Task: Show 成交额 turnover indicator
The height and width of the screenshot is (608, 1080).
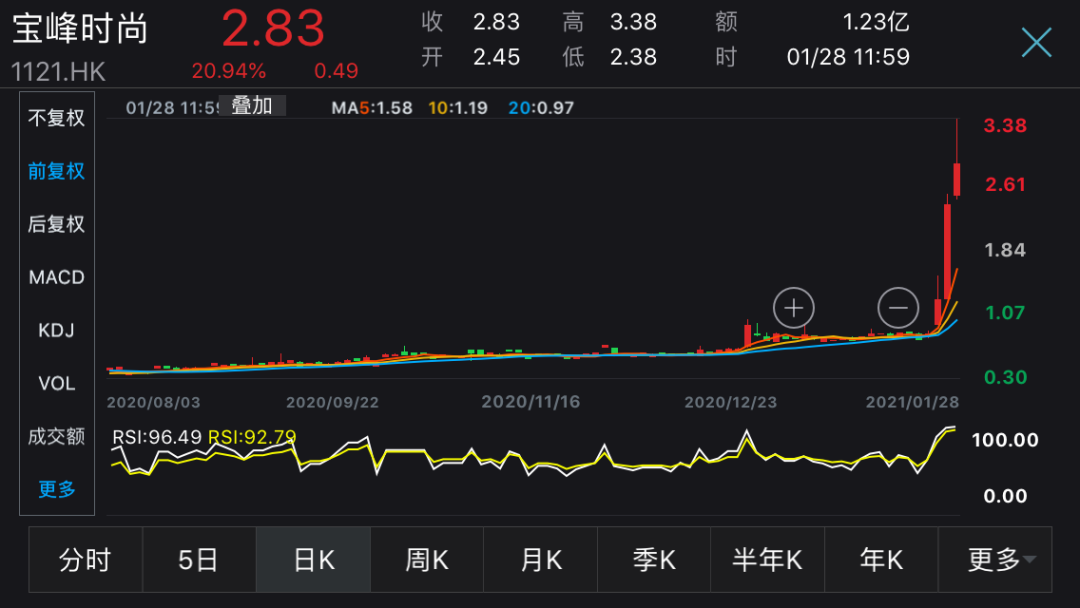Action: (x=57, y=436)
